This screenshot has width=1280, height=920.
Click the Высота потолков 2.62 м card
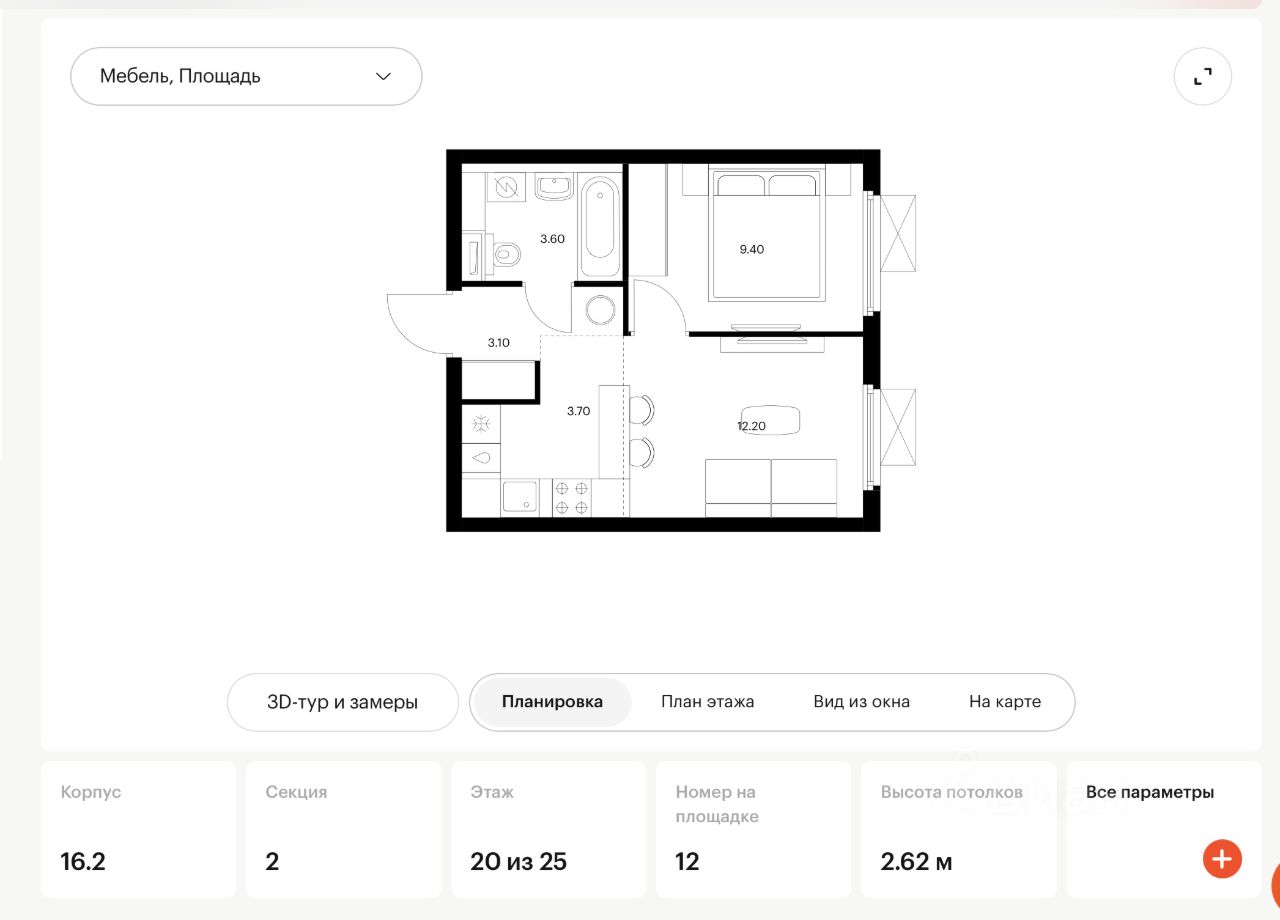tap(957, 829)
